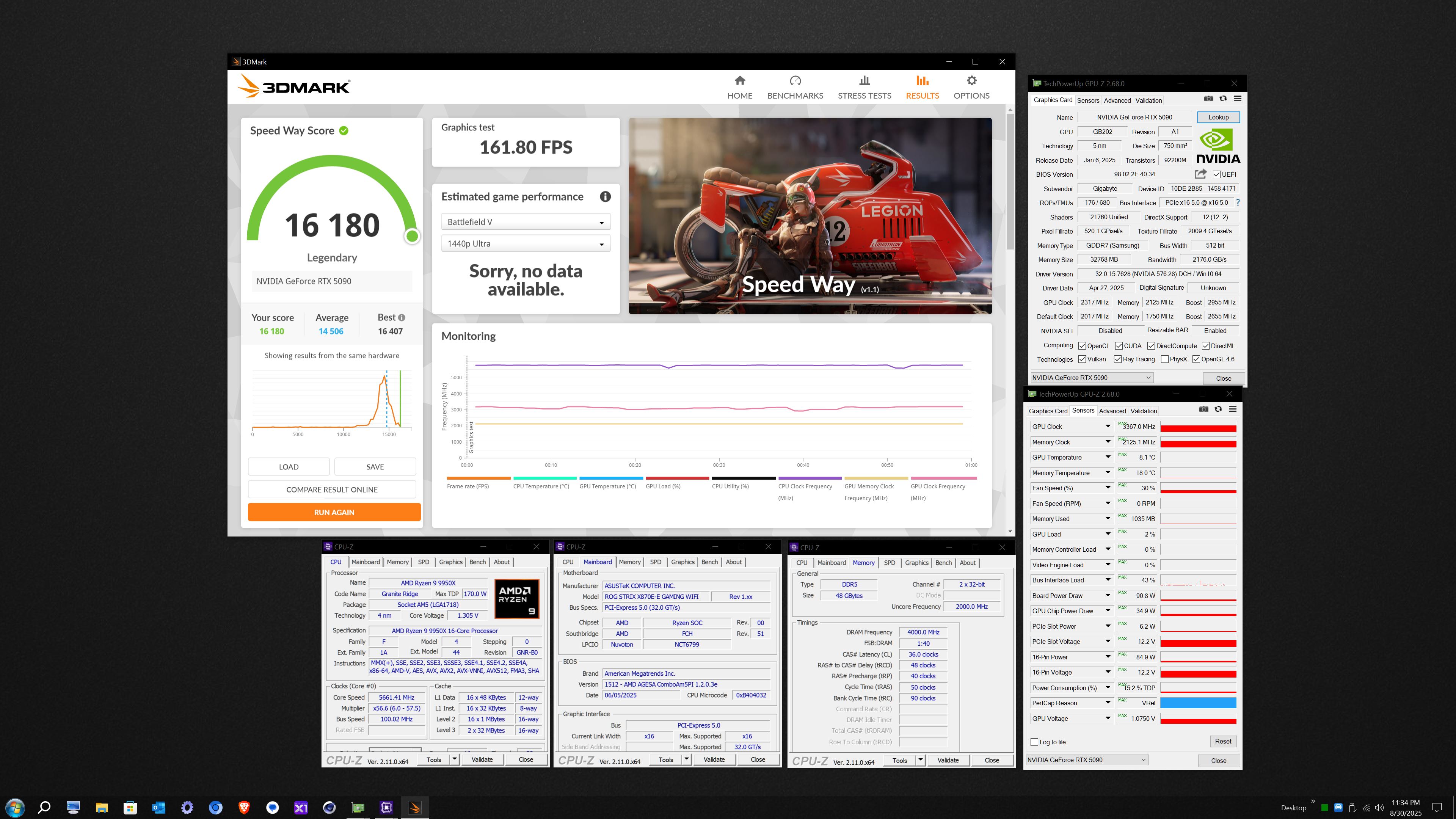This screenshot has width=1456, height=819.
Task: Click the Bus Interface question mark in GPU-Z
Action: tap(1238, 202)
